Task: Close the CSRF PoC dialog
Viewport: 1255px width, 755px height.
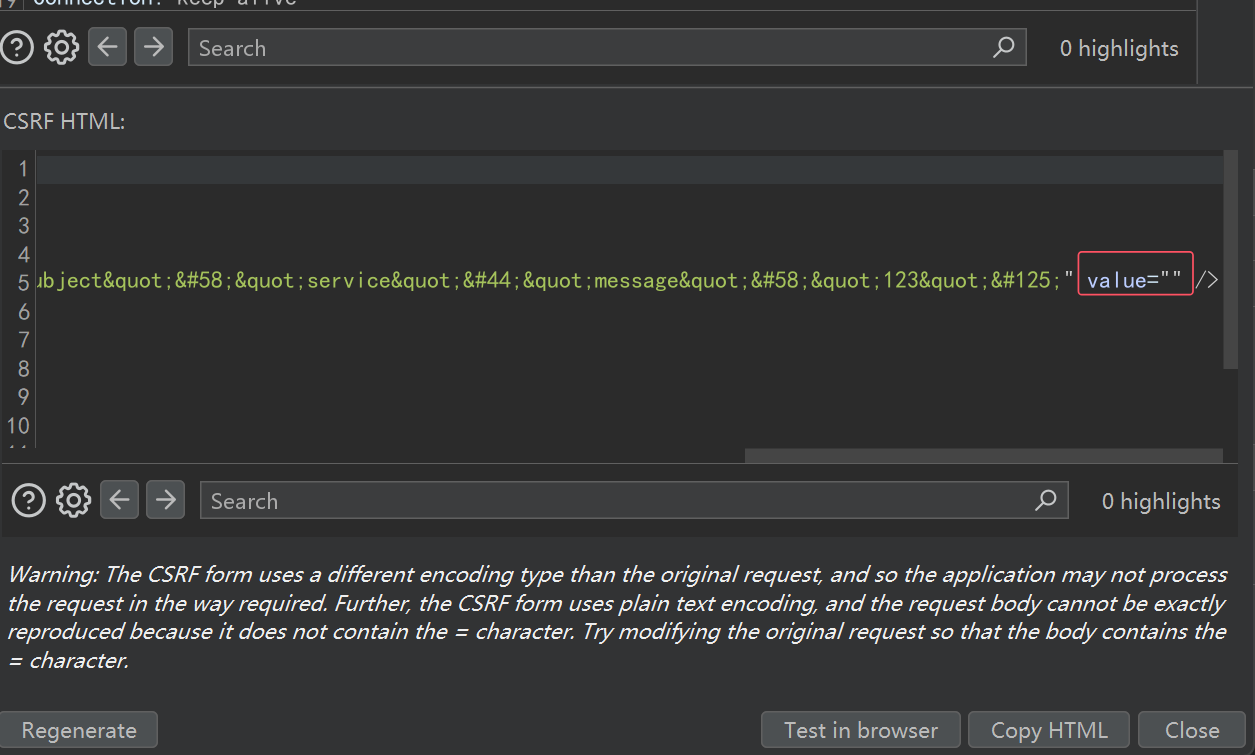Action: (x=1192, y=730)
